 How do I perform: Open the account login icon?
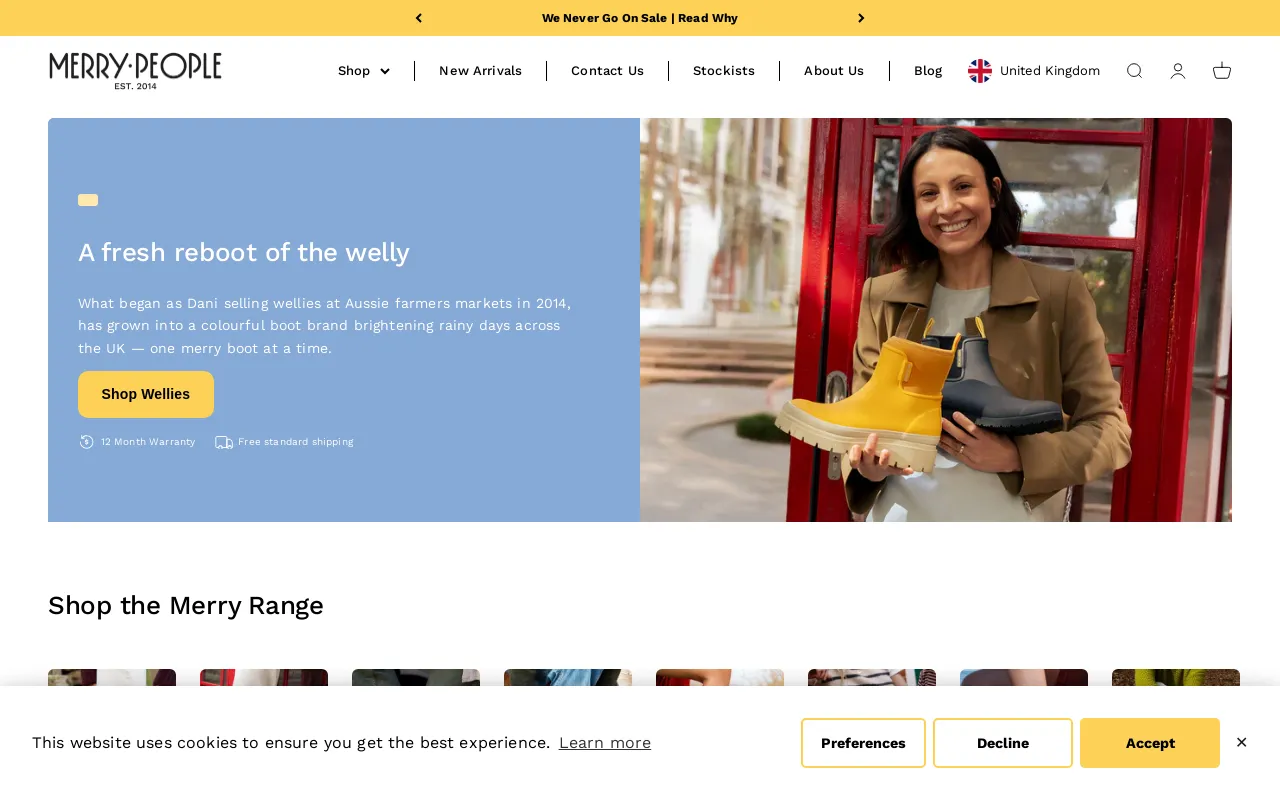click(x=1178, y=71)
